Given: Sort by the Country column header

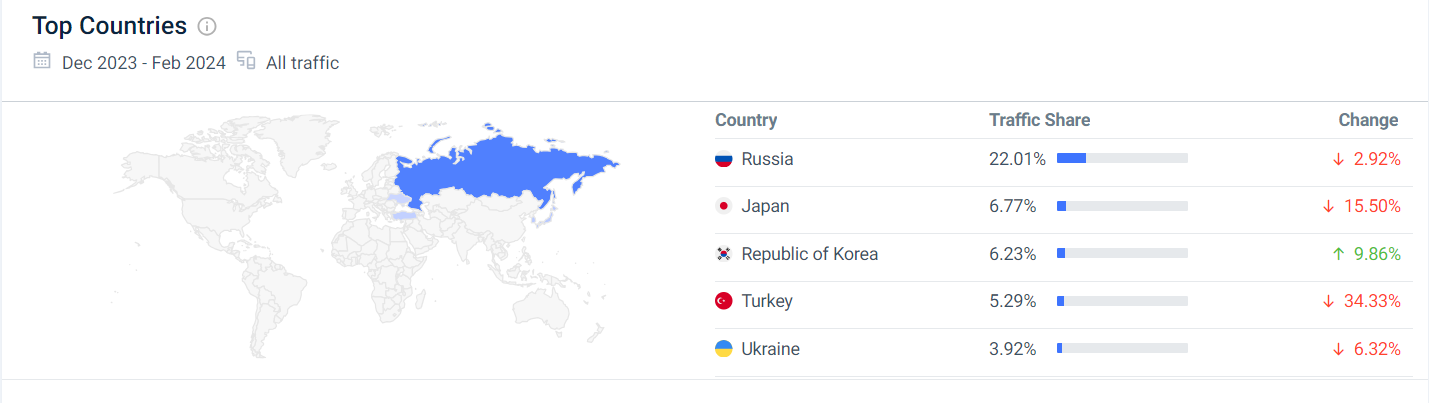Looking at the screenshot, I should click(x=746, y=120).
